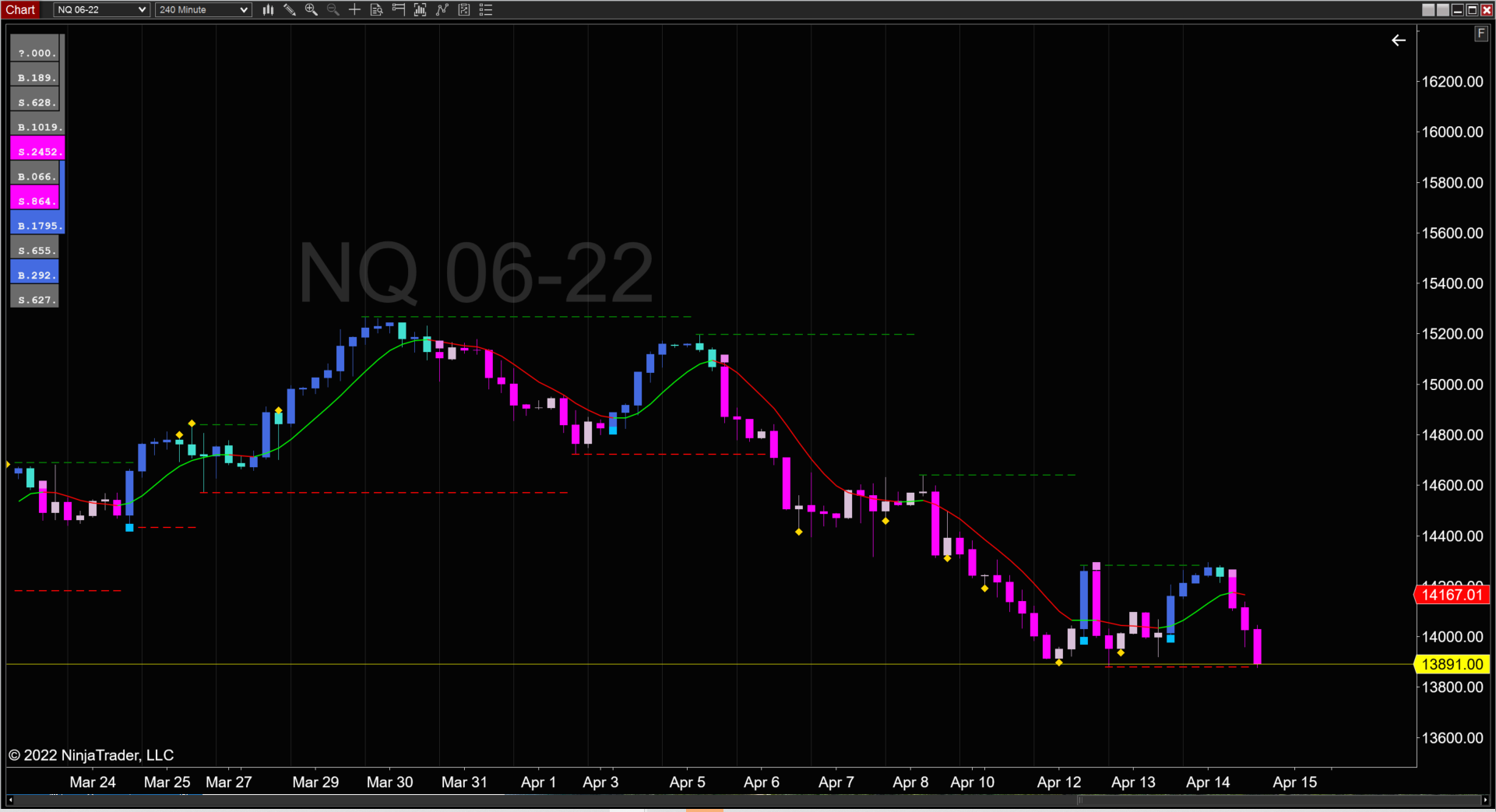Image resolution: width=1496 pixels, height=812 pixels.
Task: Click the Mar 30 date label
Action: click(390, 782)
